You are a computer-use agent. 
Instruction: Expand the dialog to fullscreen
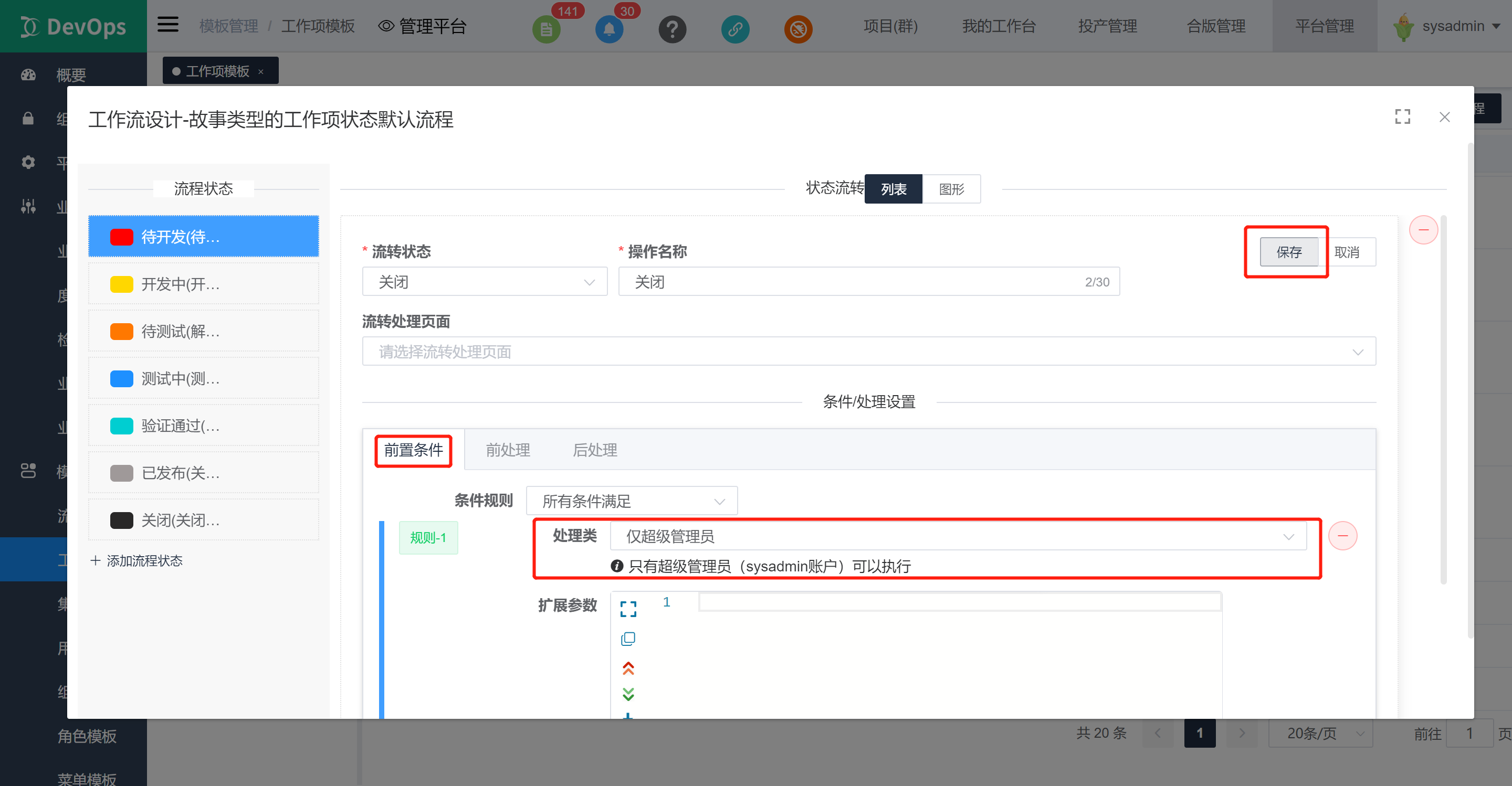(1402, 116)
